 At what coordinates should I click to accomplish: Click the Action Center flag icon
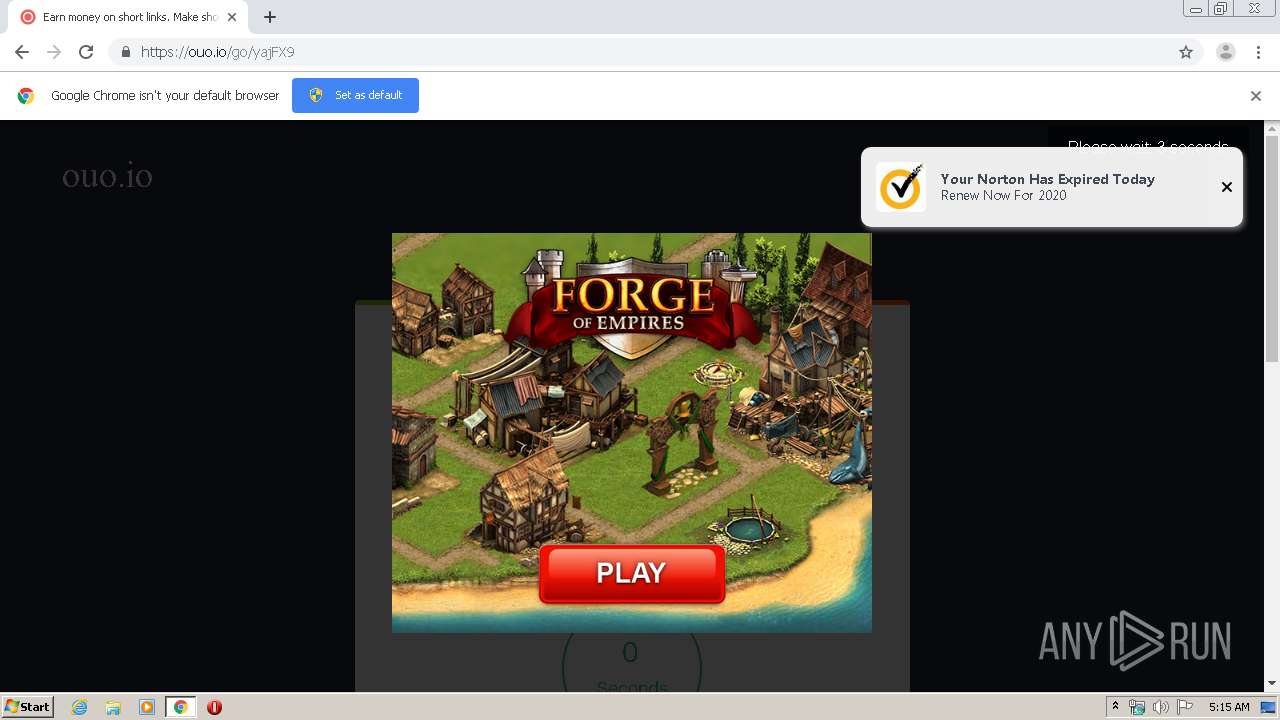coord(1185,707)
